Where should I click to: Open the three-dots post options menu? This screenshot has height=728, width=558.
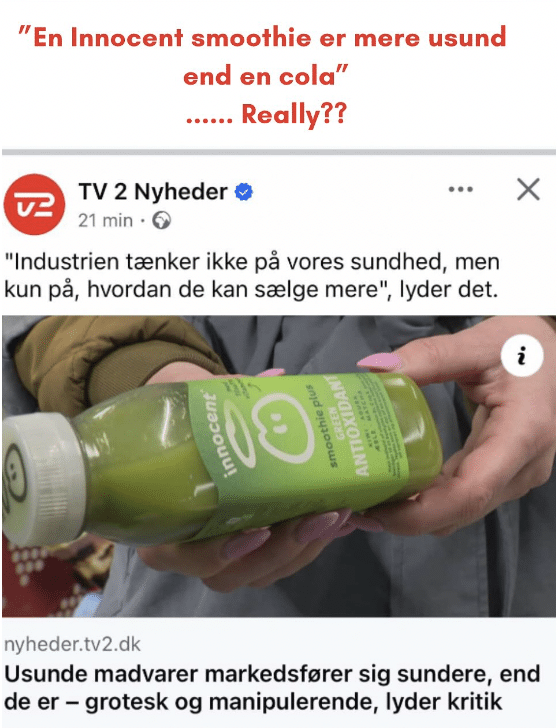(x=461, y=189)
